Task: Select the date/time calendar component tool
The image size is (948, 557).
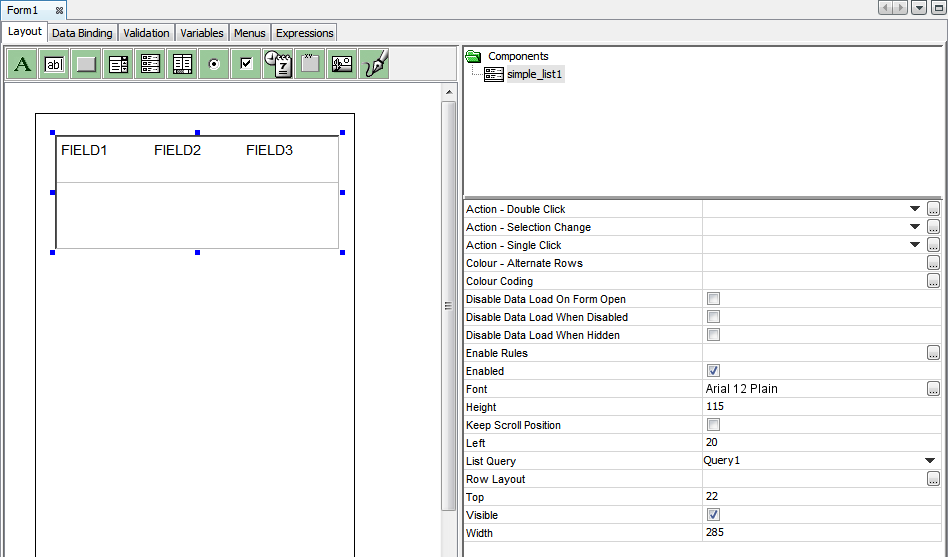Action: point(278,64)
